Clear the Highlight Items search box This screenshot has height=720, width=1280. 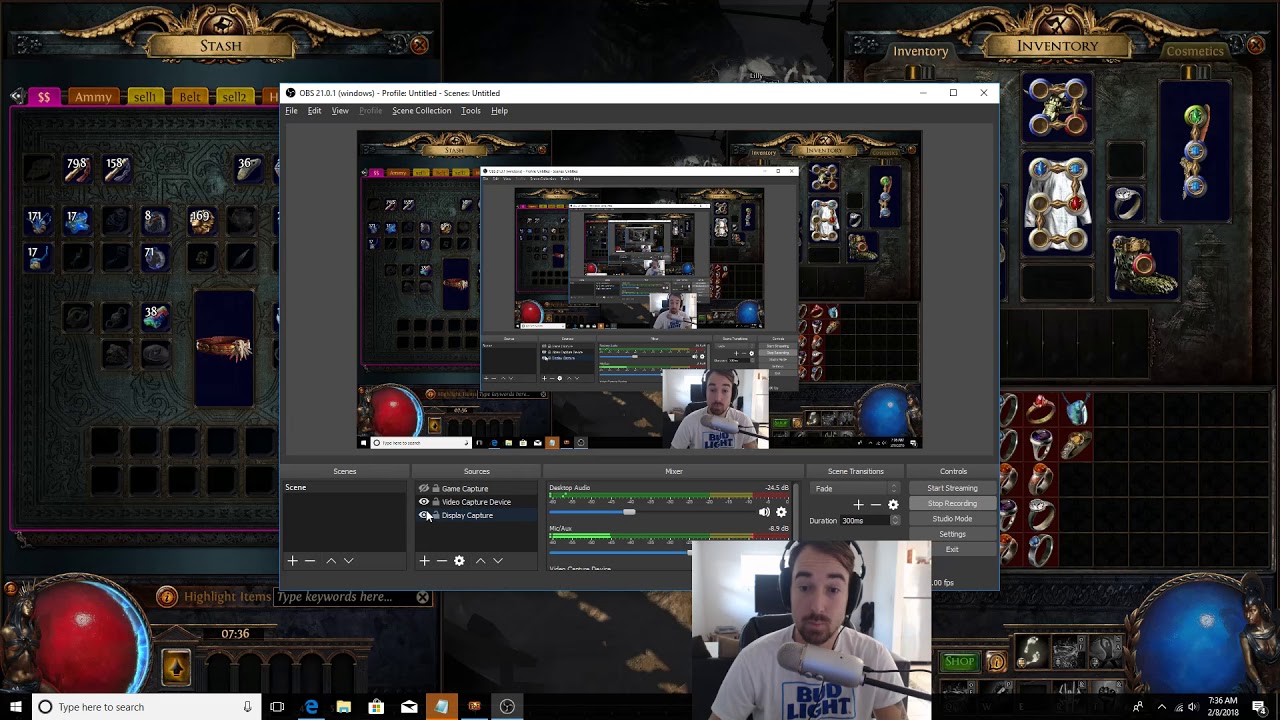[x=423, y=598]
